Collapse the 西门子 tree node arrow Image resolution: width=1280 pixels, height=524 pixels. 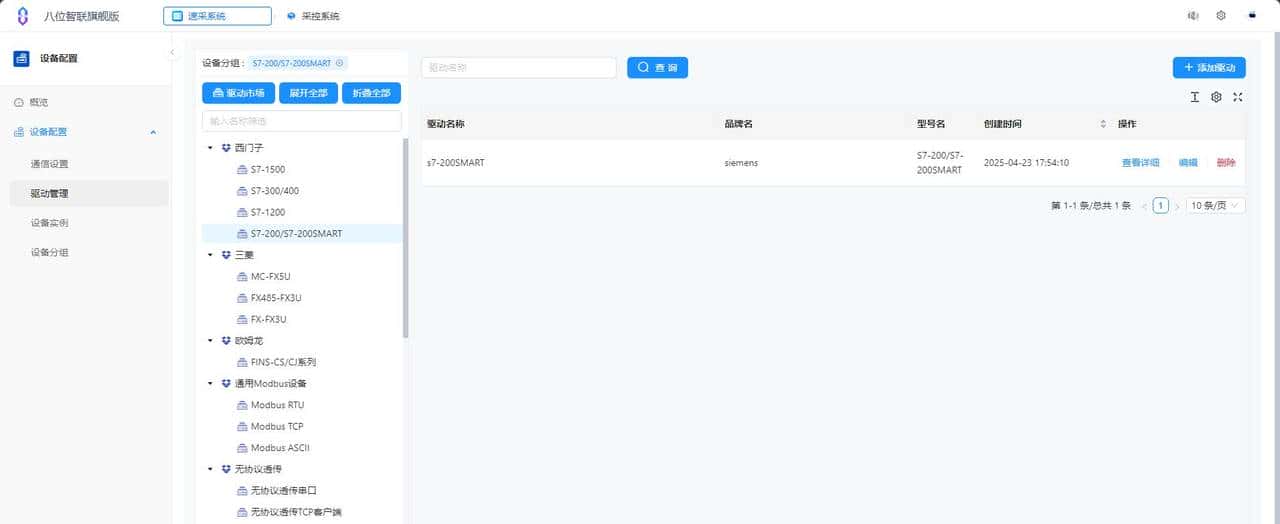click(210, 148)
